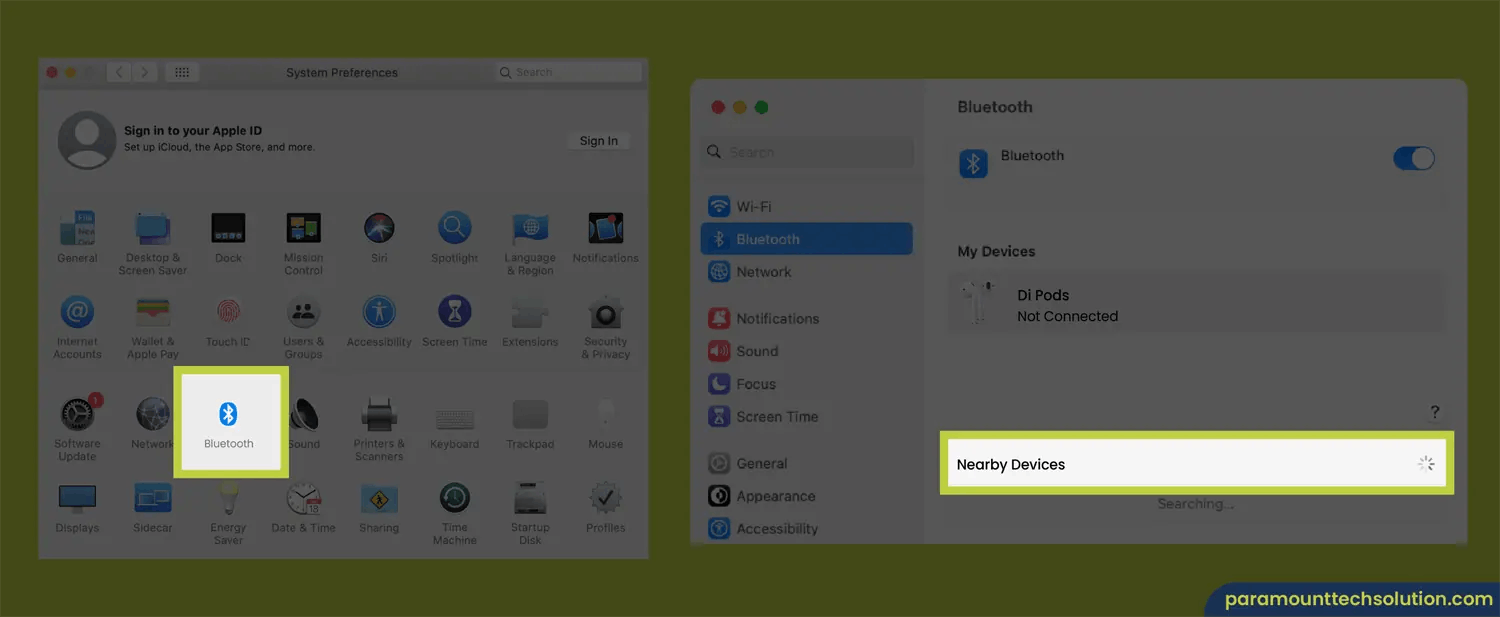Open Mission Control preferences
The width and height of the screenshot is (1500, 617).
(303, 242)
